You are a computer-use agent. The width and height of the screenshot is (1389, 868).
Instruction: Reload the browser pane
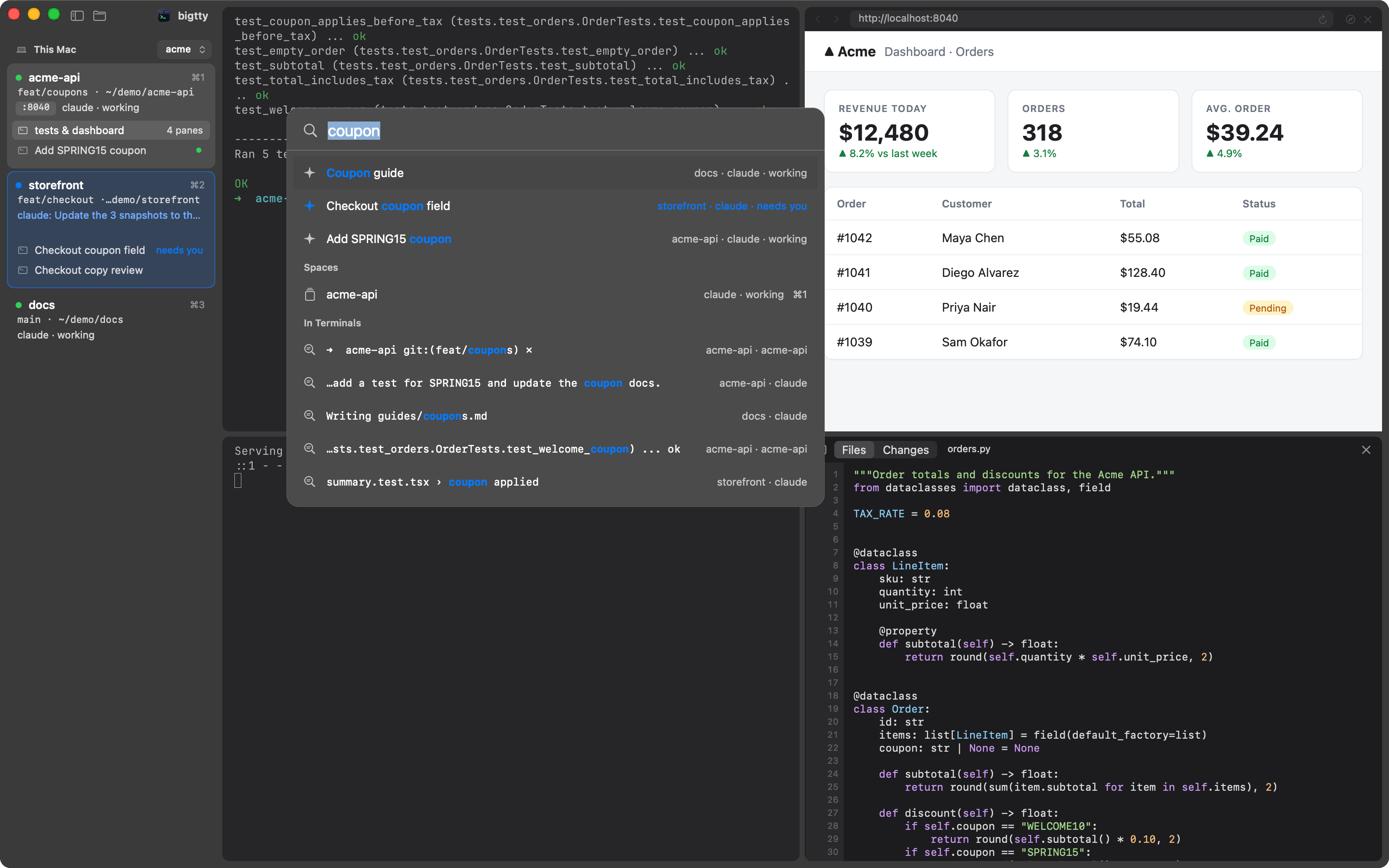point(1323,19)
